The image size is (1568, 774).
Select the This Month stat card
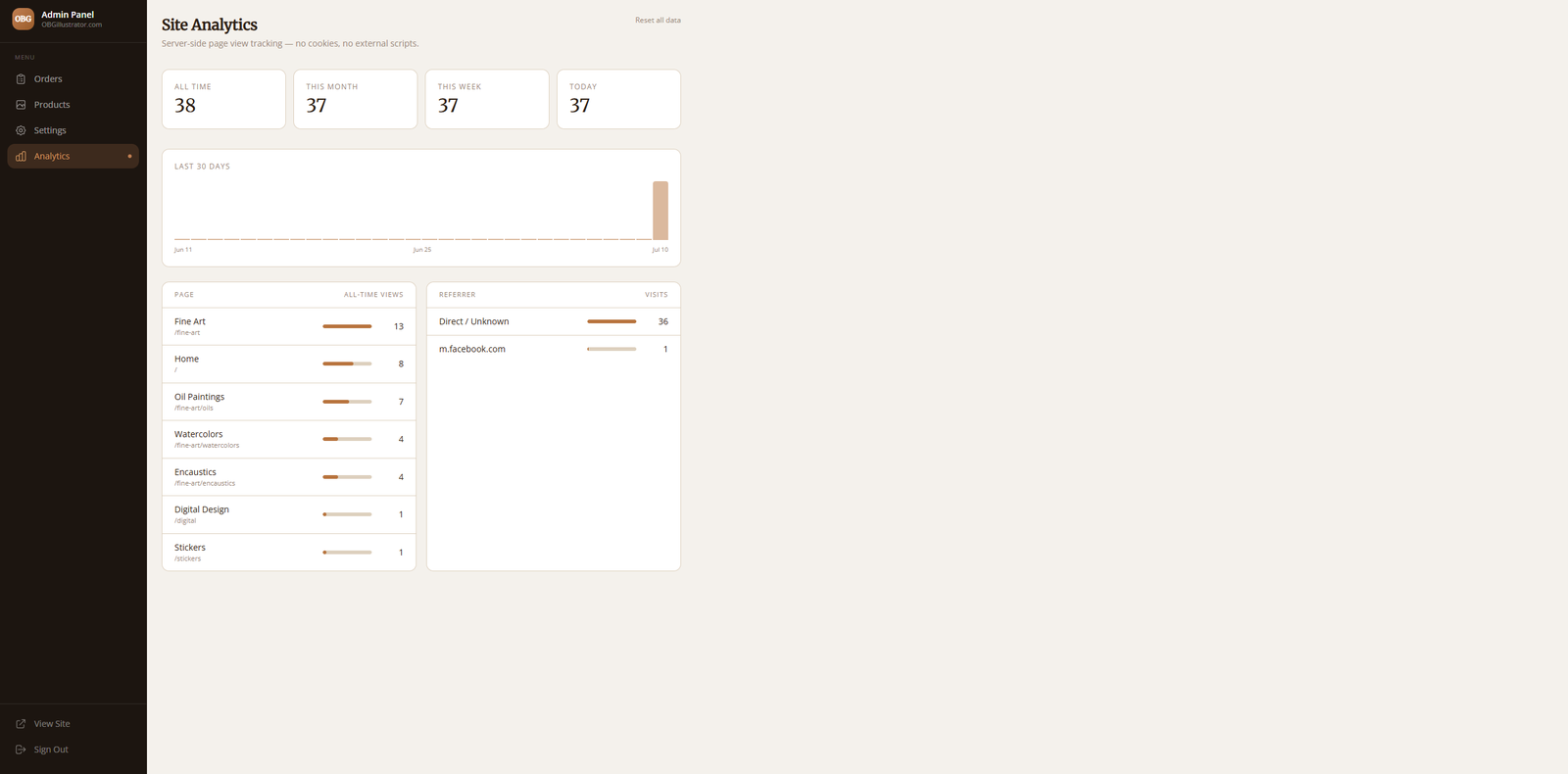(356, 99)
